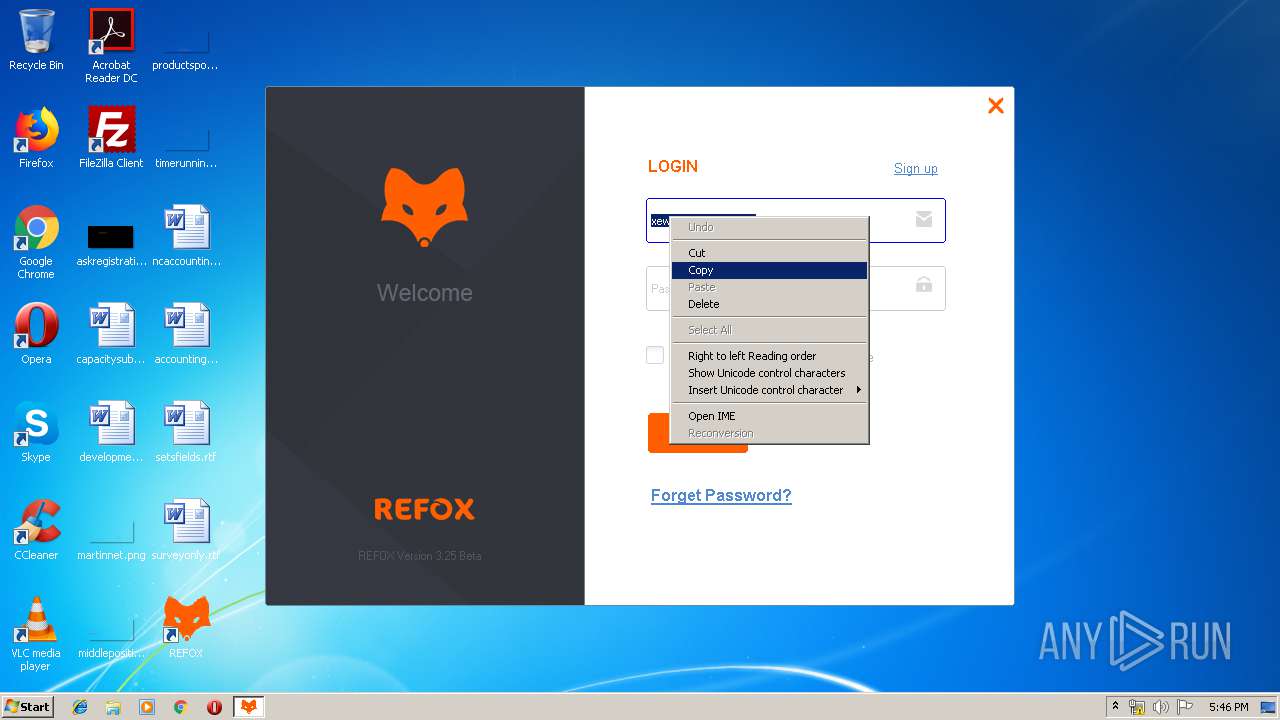Choose Copy from context menu
The image size is (1280, 720).
tap(769, 270)
